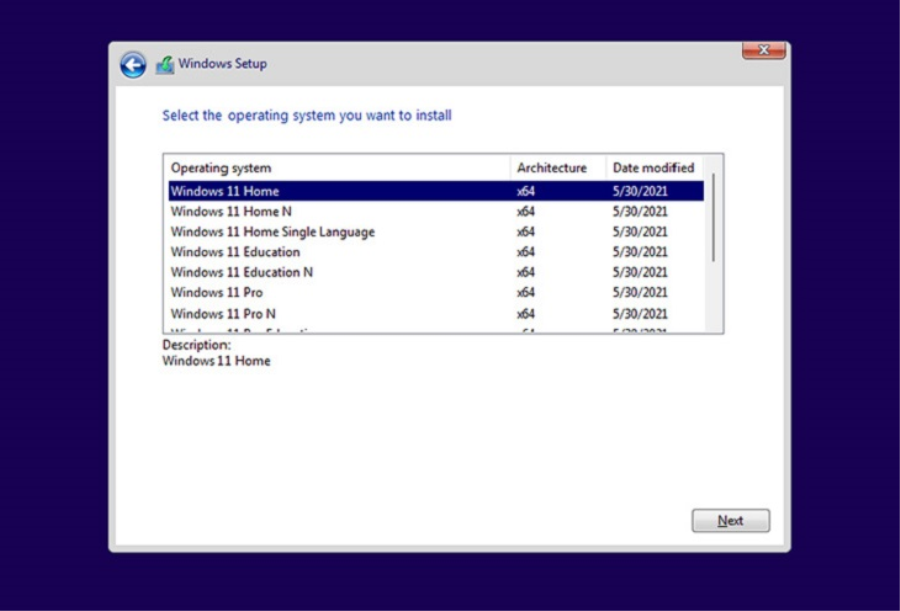Screen dimensions: 900x611
Task: Click x64 in the Home Single Language row
Action: 526,232
